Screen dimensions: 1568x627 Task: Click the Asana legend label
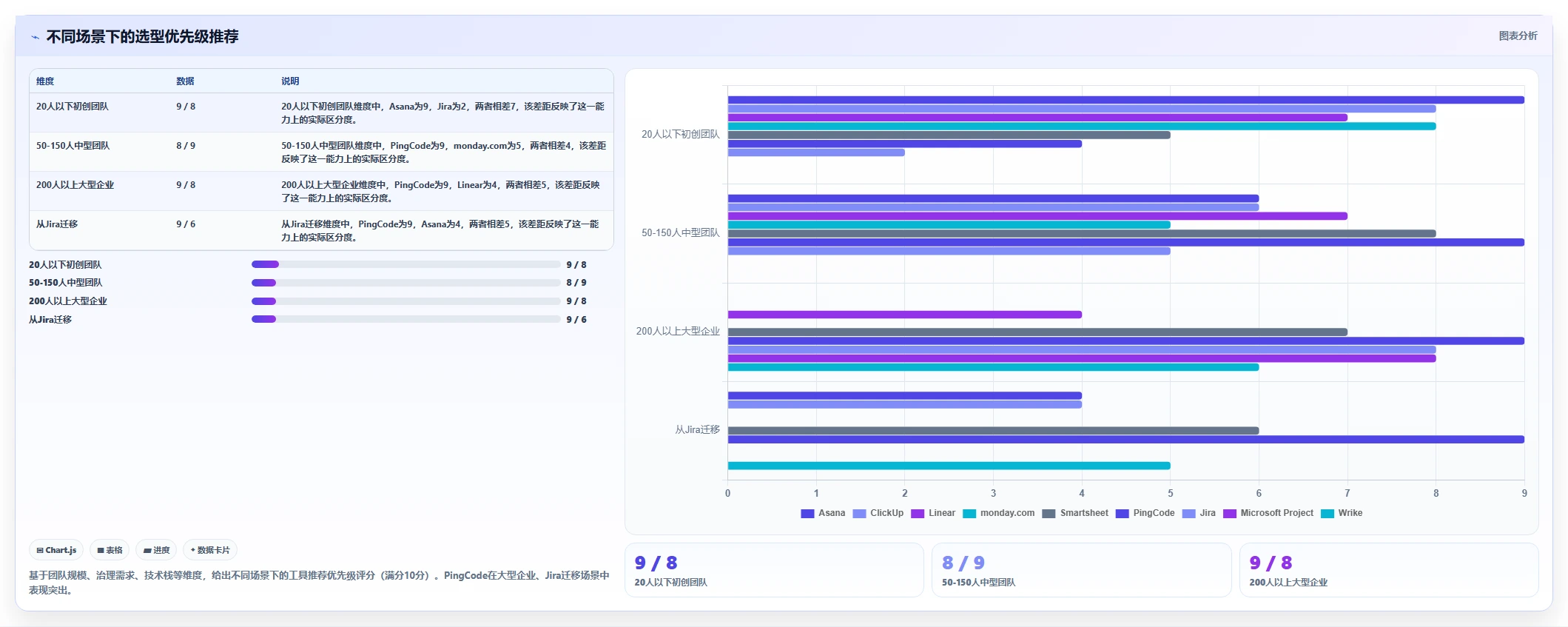pos(832,513)
